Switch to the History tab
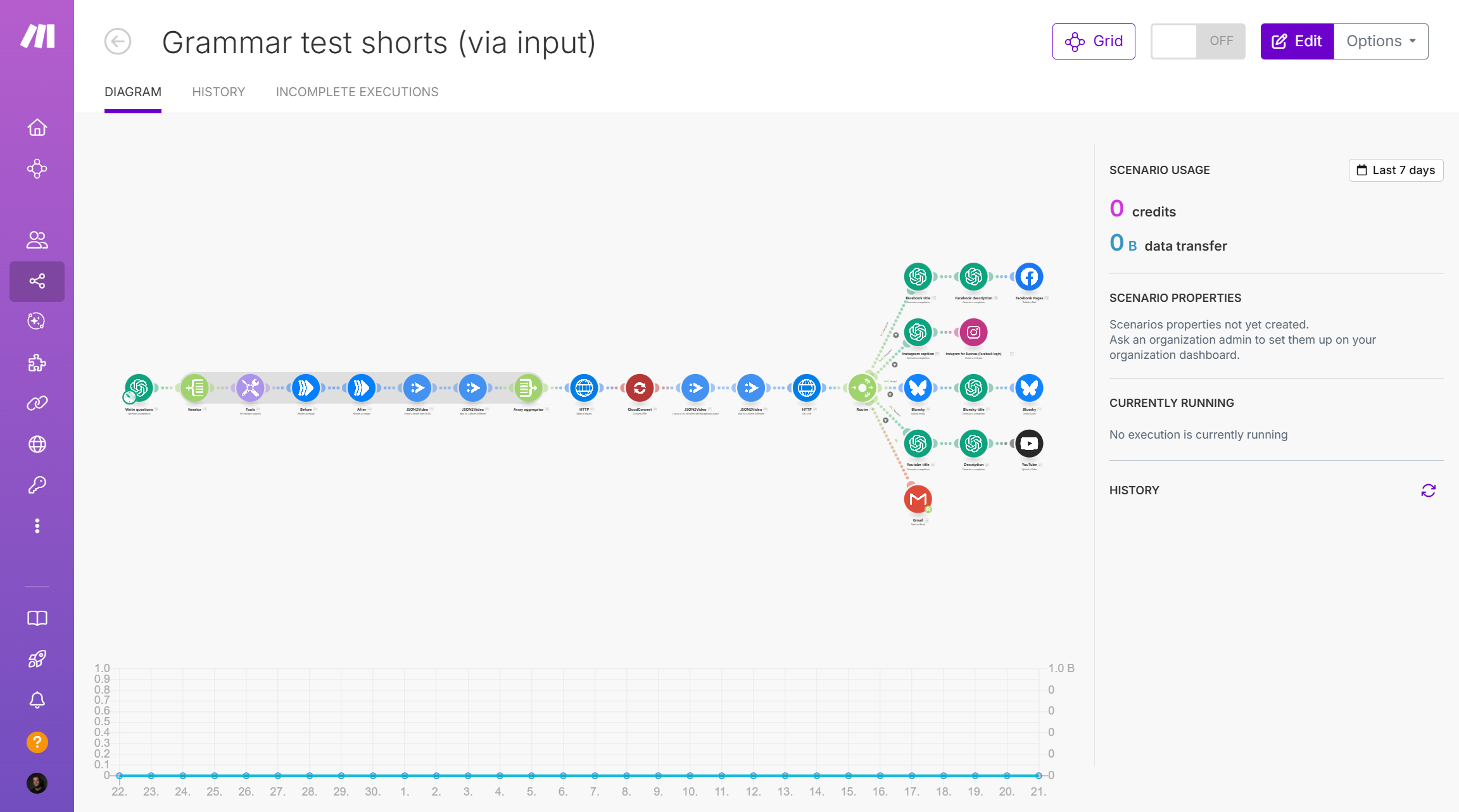 point(218,92)
